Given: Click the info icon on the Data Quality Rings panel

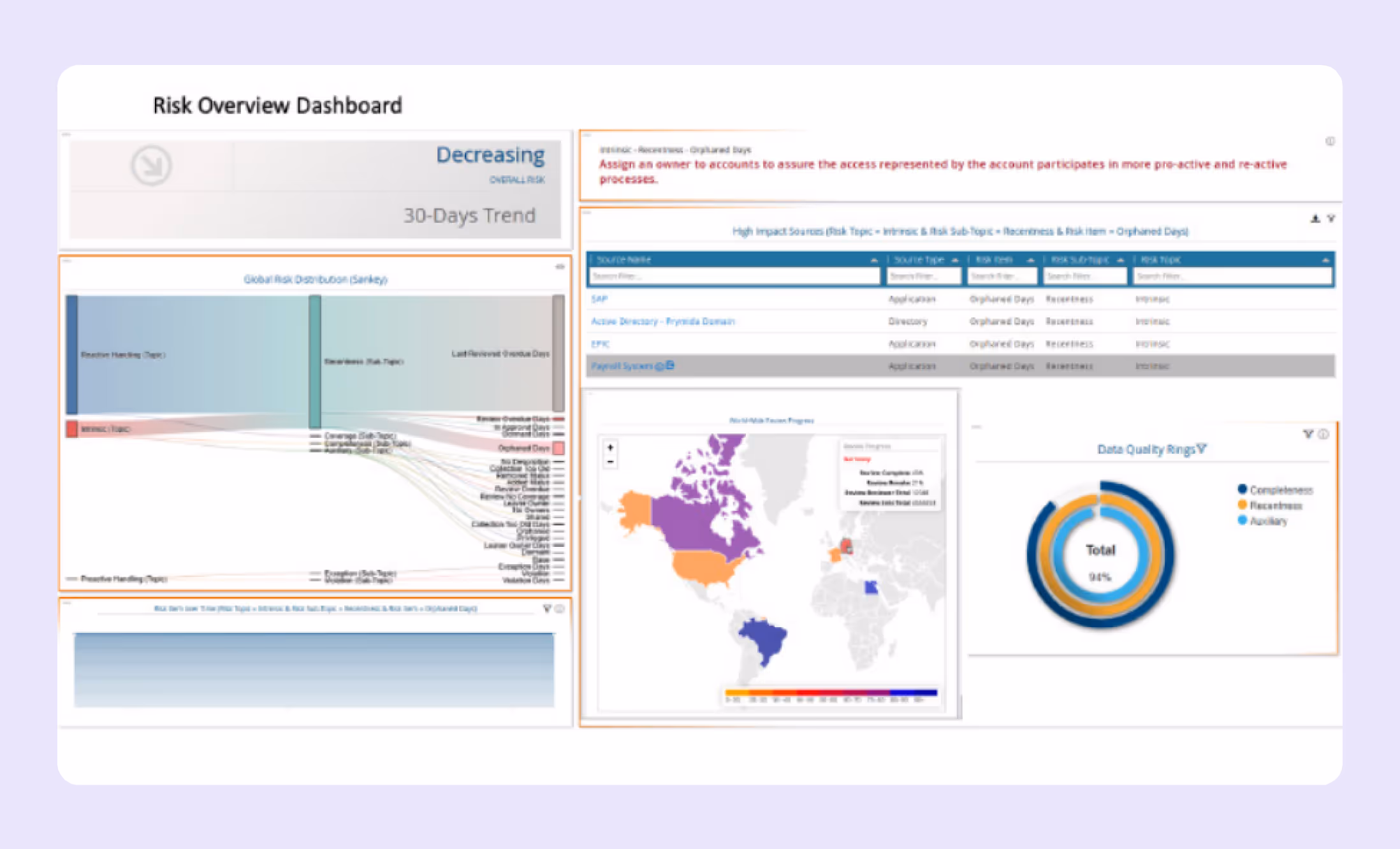Looking at the screenshot, I should 1323,435.
